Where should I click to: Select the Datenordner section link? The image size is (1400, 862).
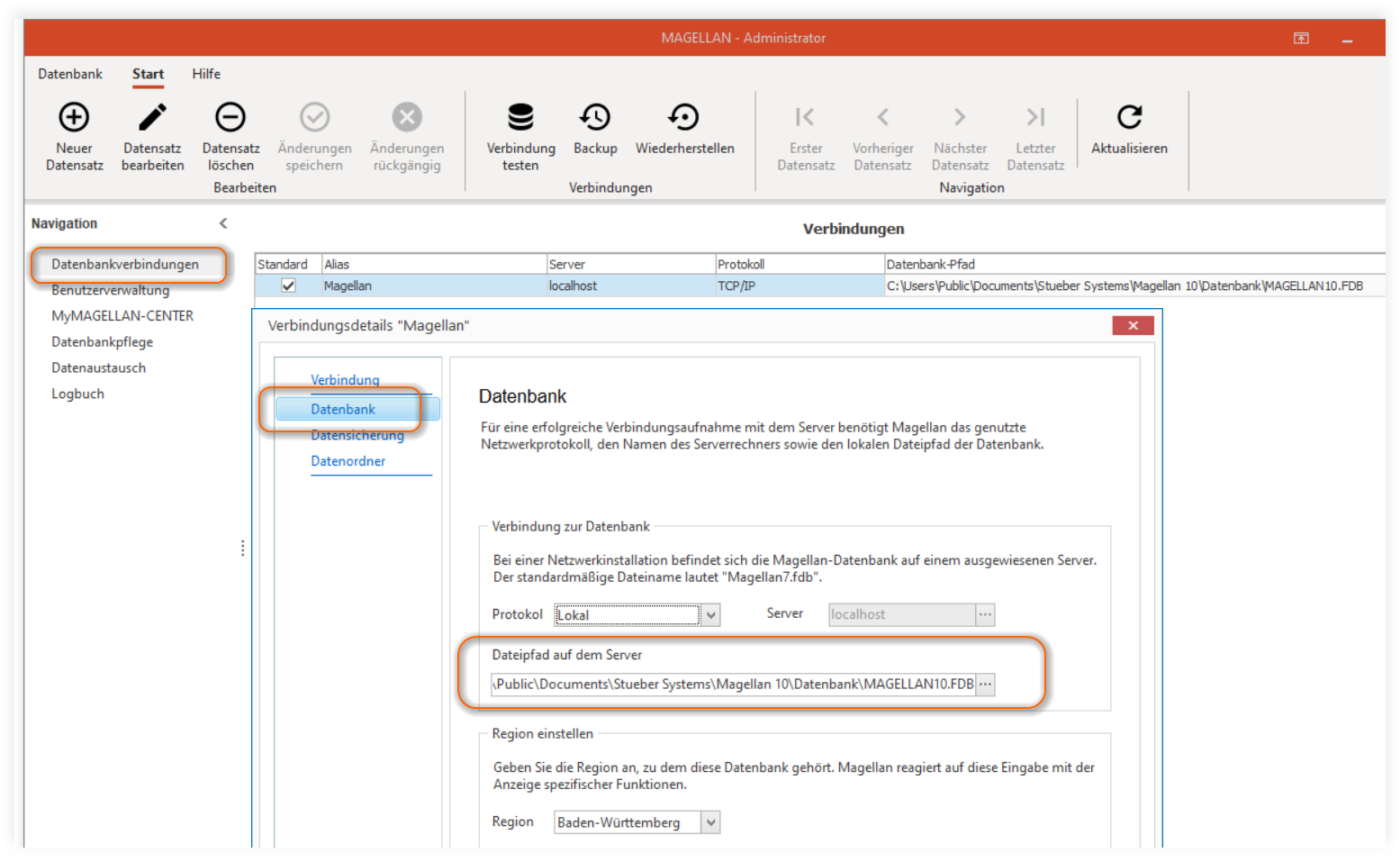pos(348,461)
